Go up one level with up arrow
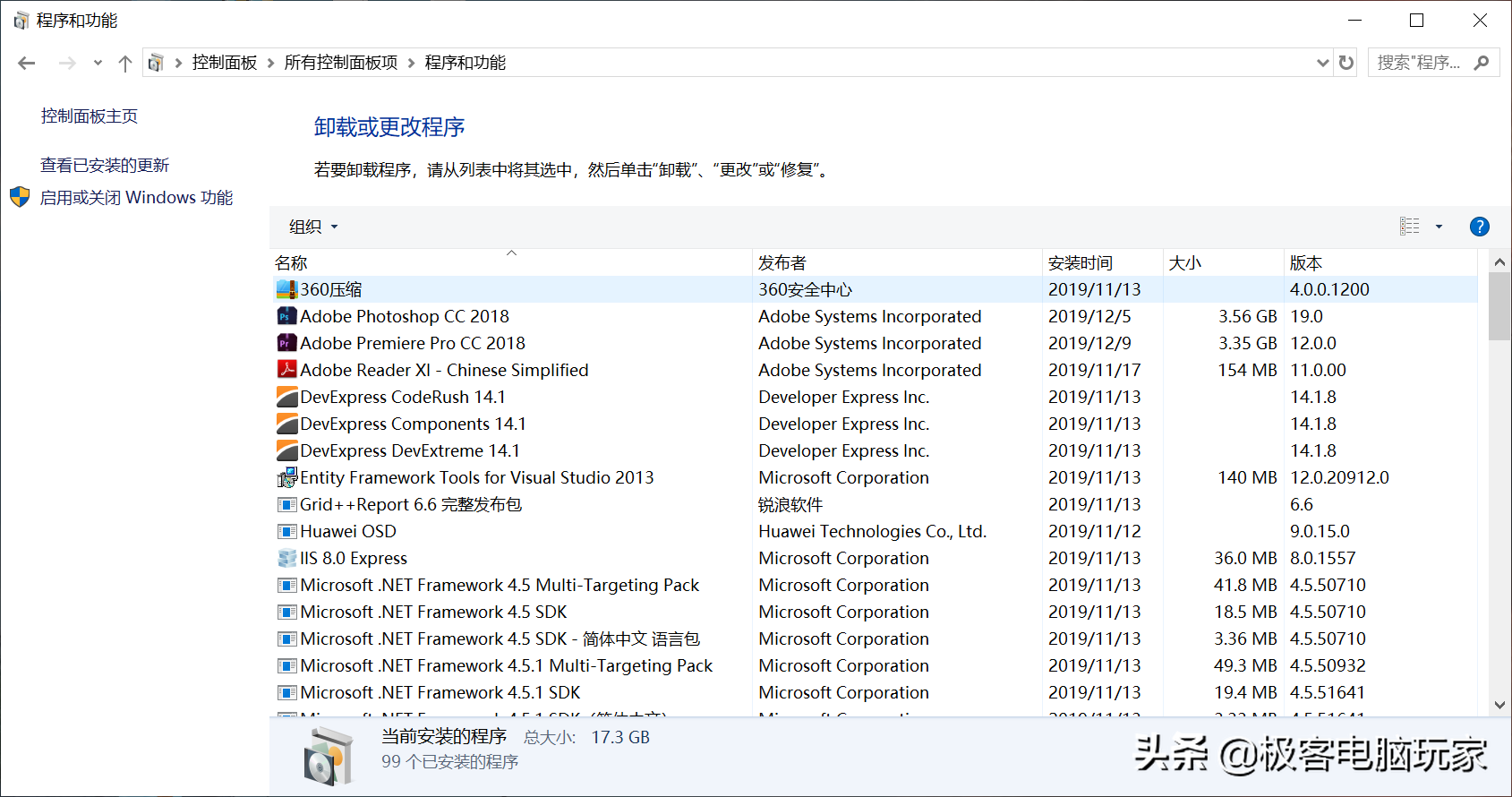Image resolution: width=1512 pixels, height=797 pixels. click(125, 63)
